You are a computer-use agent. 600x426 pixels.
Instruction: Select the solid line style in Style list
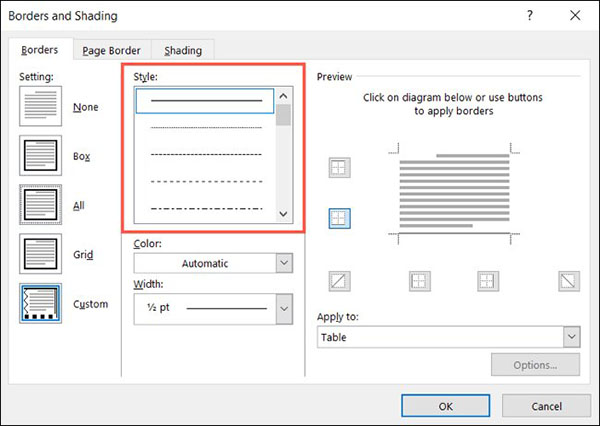pyautogui.click(x=205, y=101)
